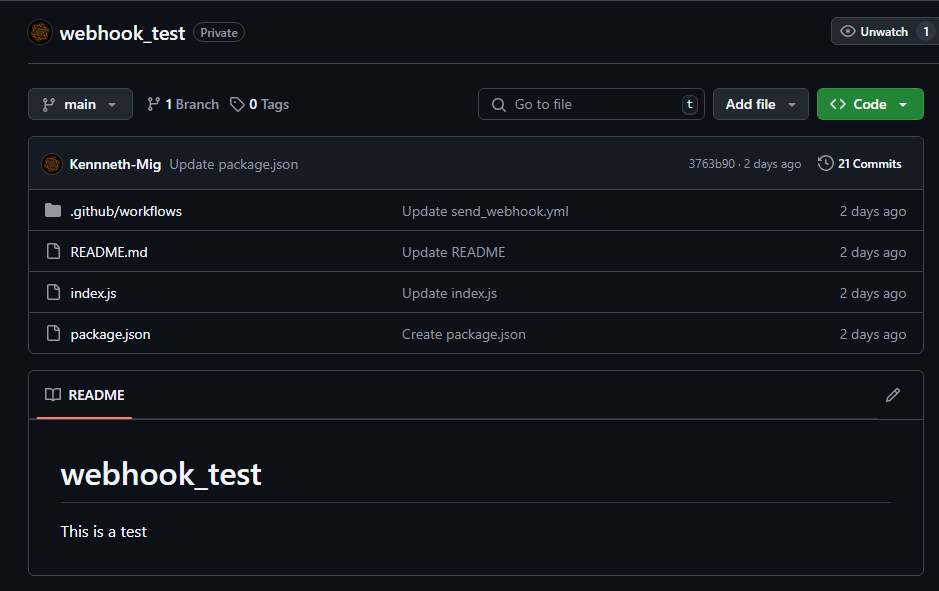
Task: Click the search magnifier icon in Go to file
Action: [498, 105]
